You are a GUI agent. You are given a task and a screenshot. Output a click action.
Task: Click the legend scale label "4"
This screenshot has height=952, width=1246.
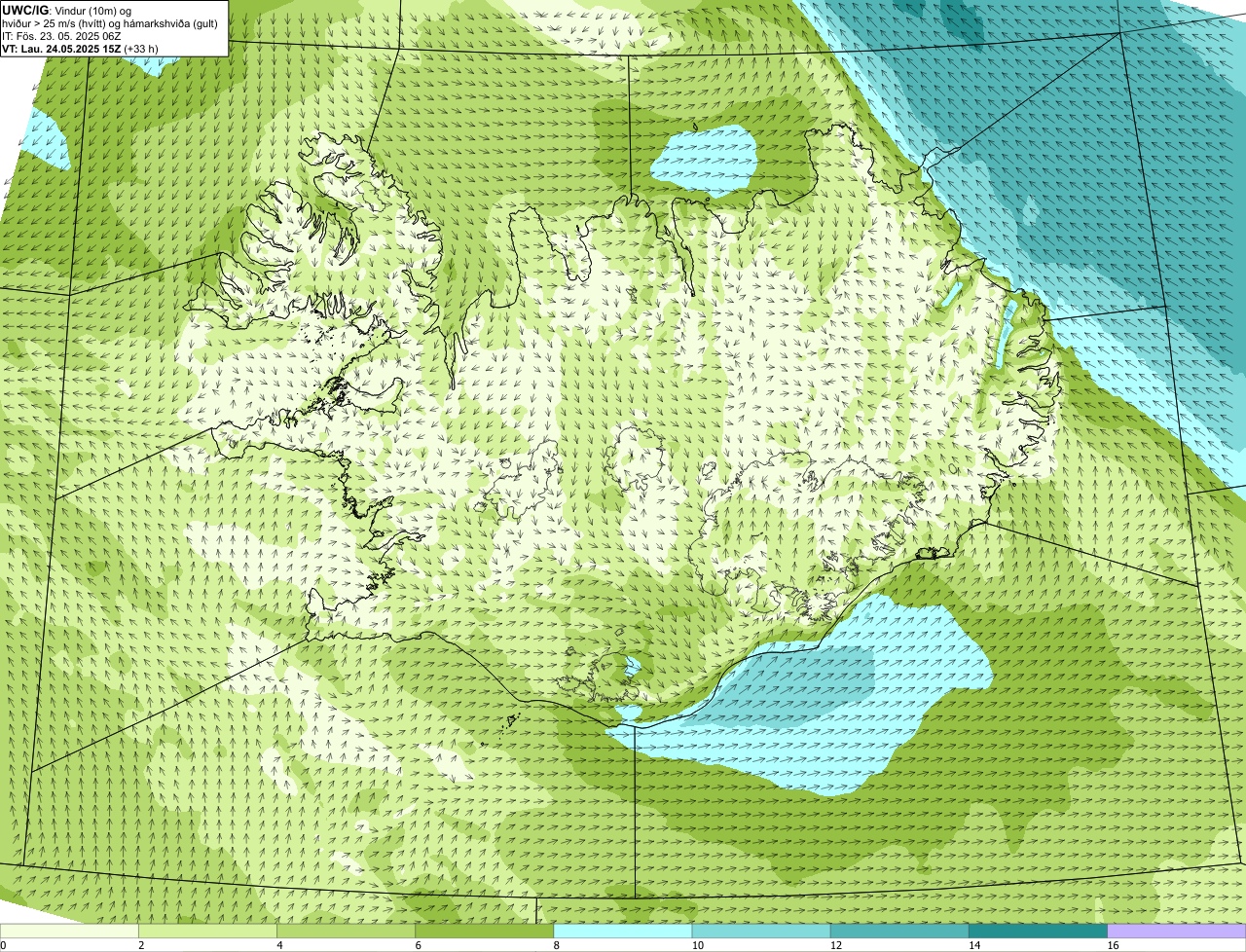(279, 945)
